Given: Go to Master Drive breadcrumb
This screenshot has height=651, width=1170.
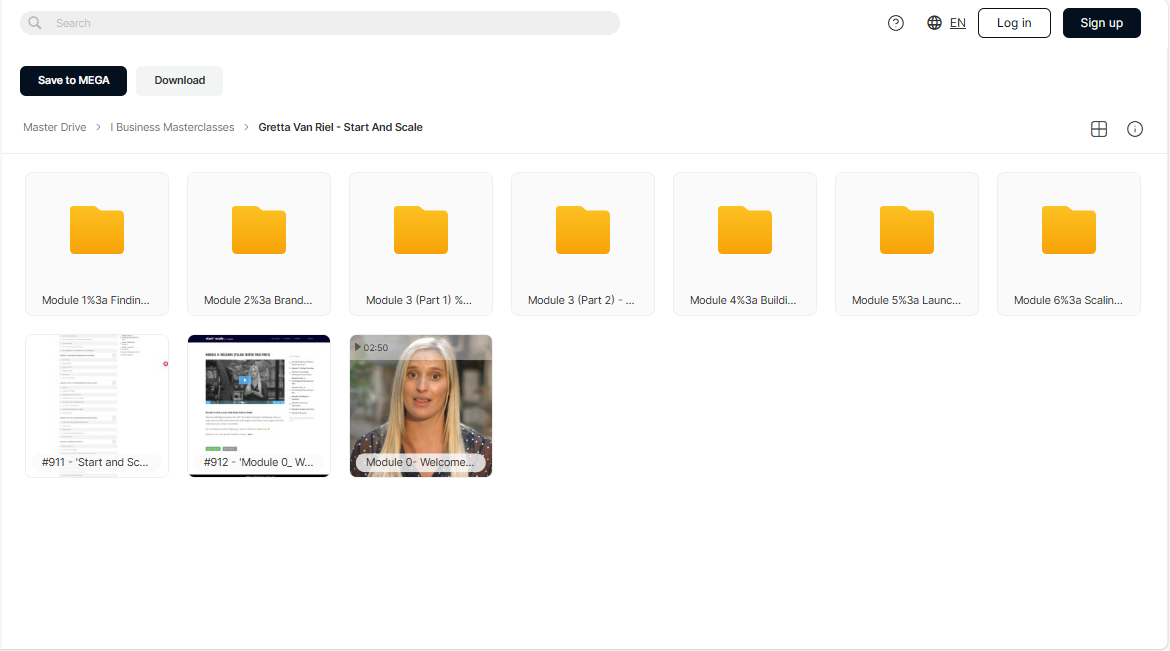Looking at the screenshot, I should click(x=54, y=128).
